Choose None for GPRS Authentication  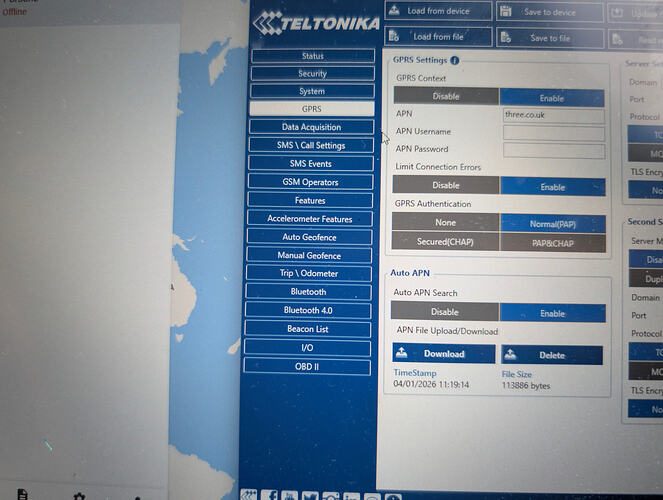click(445, 223)
